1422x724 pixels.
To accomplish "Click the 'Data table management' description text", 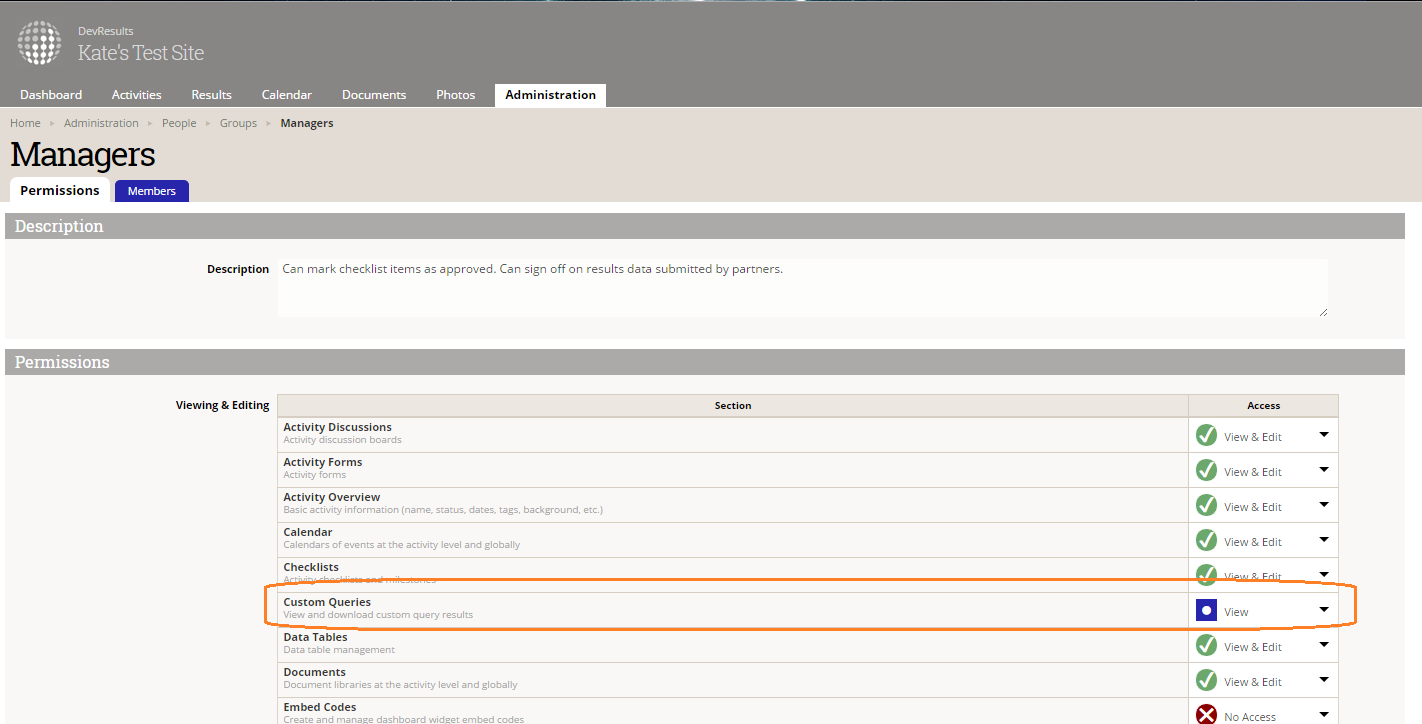I will [x=339, y=650].
